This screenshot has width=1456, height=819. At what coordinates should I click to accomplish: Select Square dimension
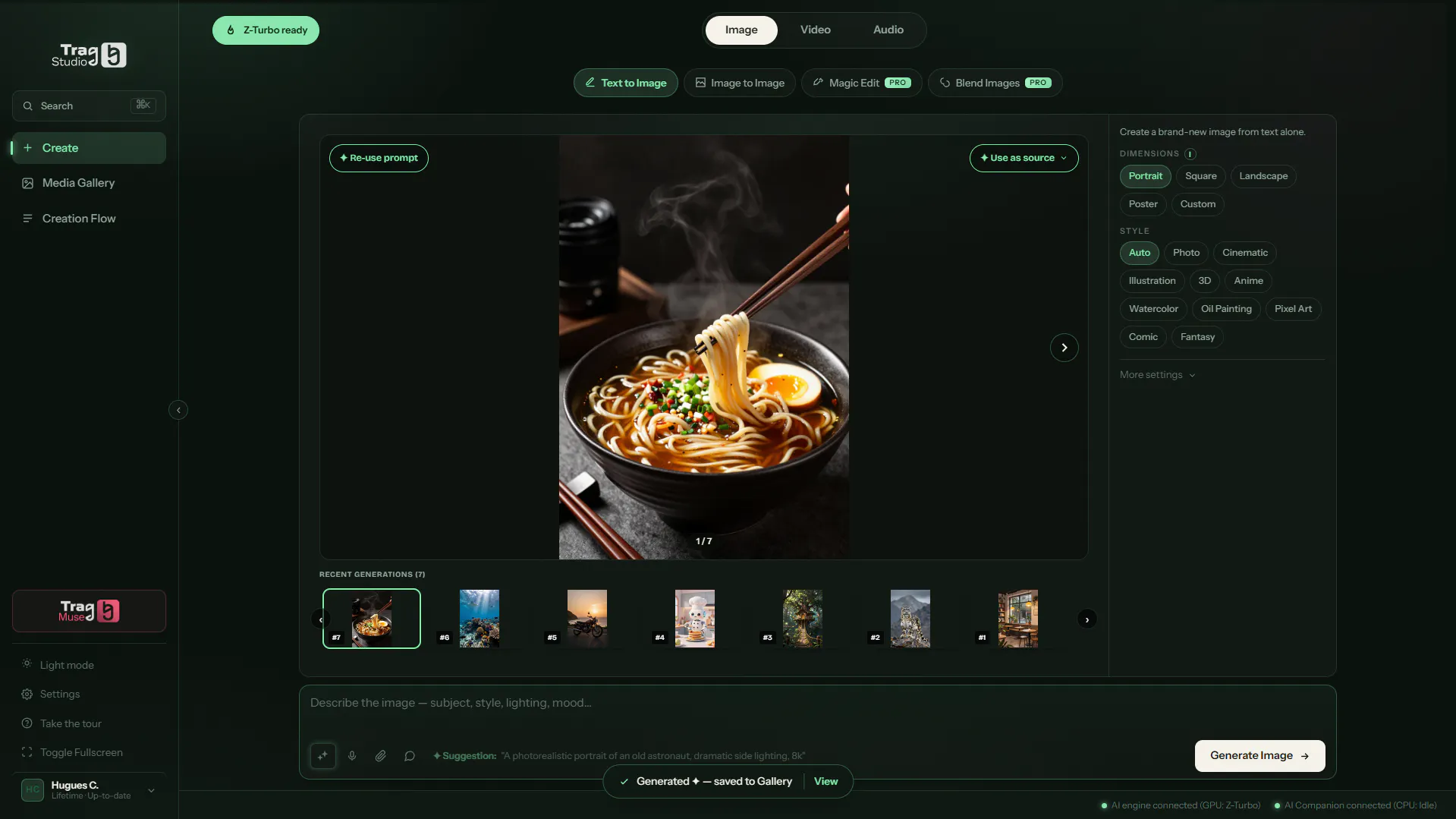[x=1201, y=176]
